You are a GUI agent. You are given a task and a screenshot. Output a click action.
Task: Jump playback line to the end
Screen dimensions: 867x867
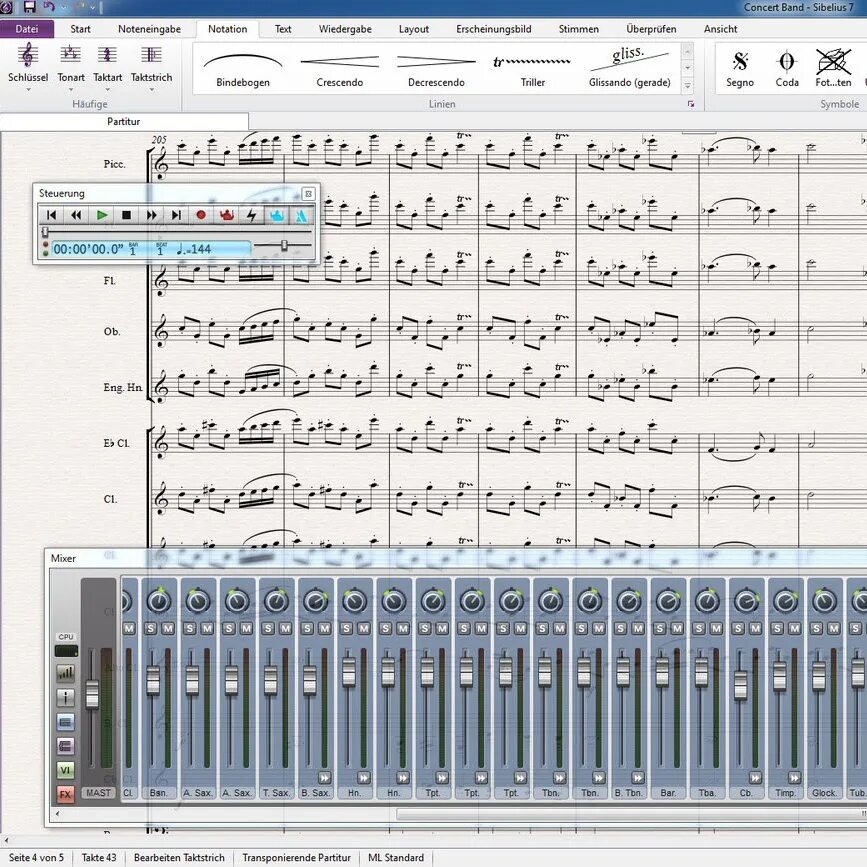[176, 215]
